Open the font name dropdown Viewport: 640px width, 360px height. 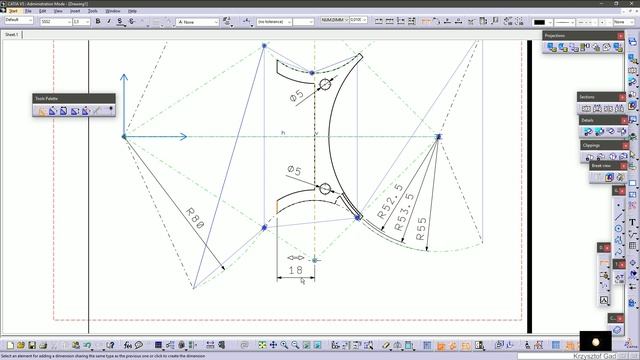click(x=56, y=22)
